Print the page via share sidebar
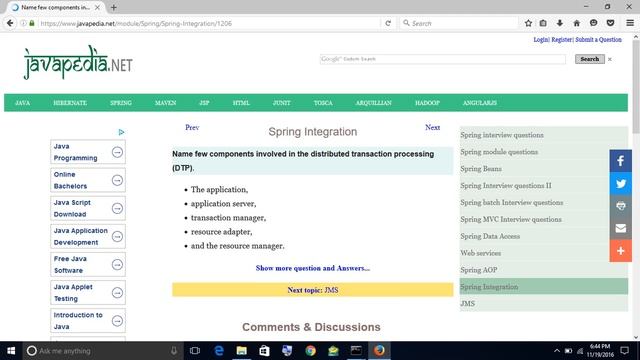This screenshot has width=640, height=360. 620,206
